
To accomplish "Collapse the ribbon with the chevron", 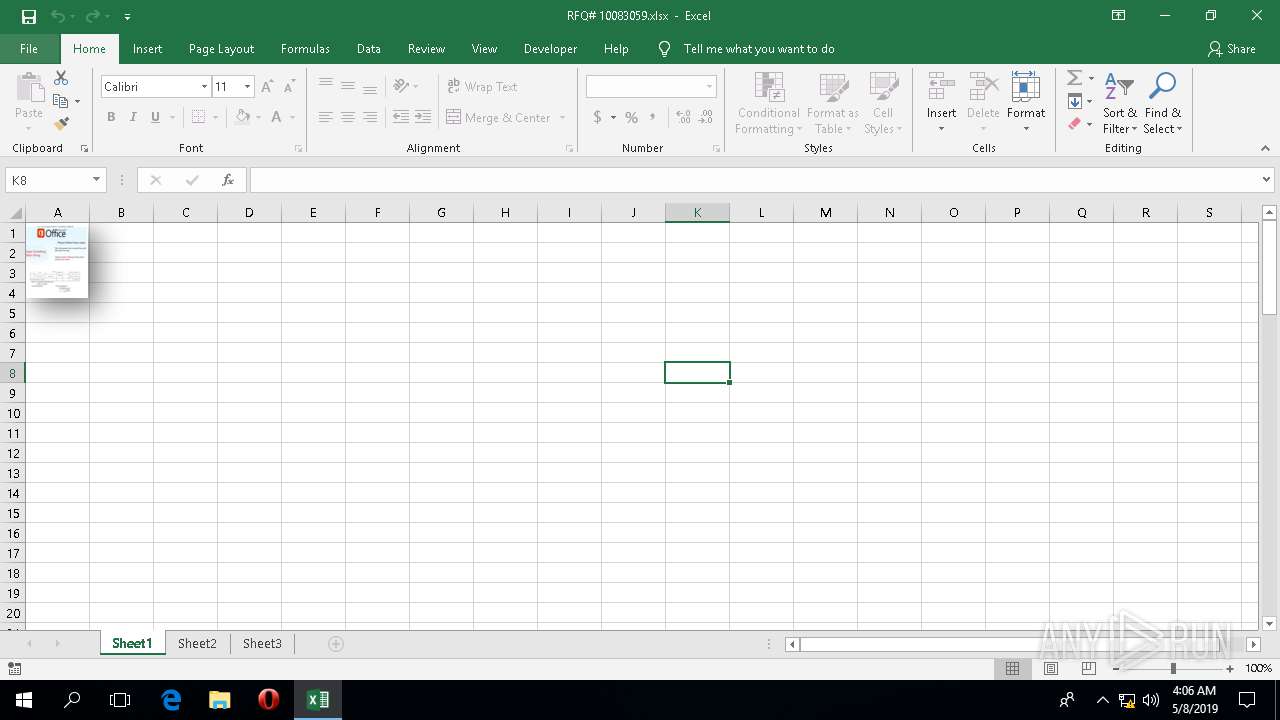I will (1265, 148).
